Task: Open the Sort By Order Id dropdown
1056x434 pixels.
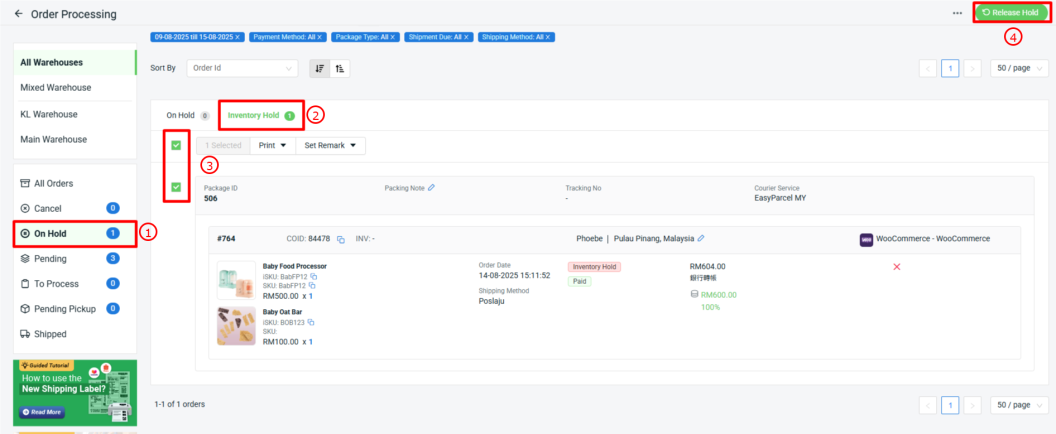Action: point(243,68)
